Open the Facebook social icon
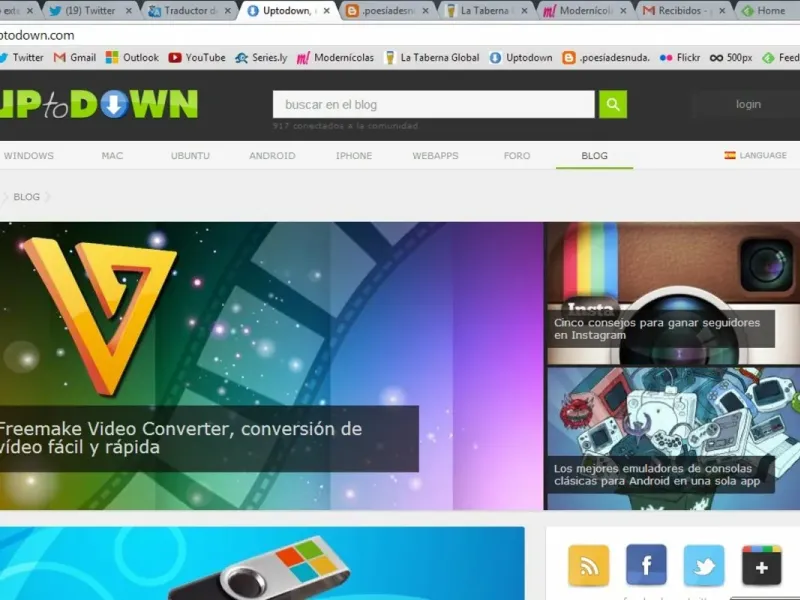This screenshot has height=600, width=800. pos(646,565)
